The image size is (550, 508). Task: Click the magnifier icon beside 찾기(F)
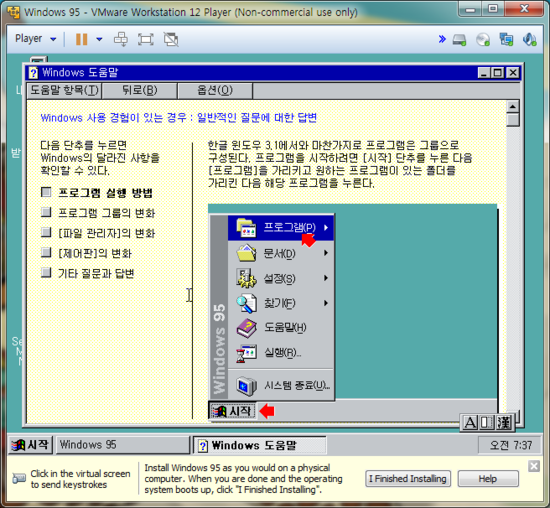click(246, 303)
